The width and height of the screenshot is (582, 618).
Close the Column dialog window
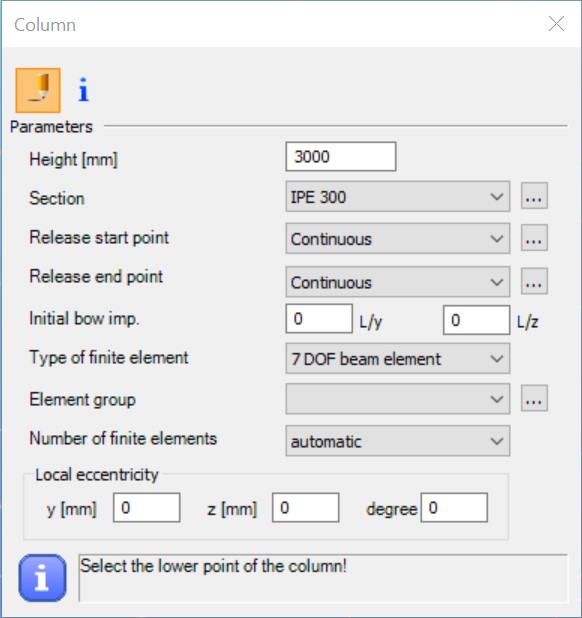pos(556,24)
